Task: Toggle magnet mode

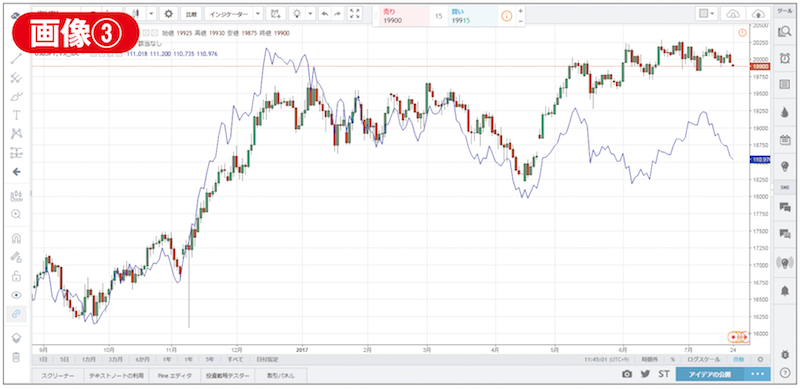Action: [x=16, y=238]
